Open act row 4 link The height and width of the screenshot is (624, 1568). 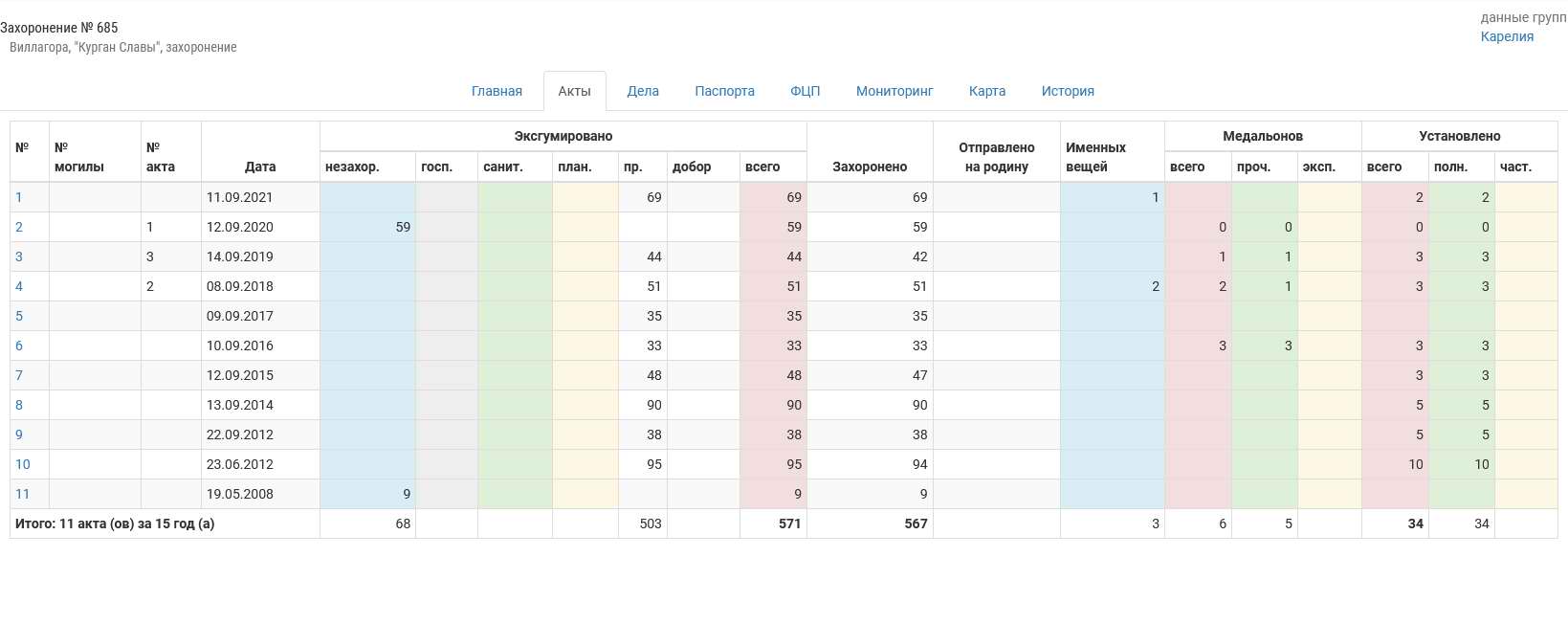tap(18, 286)
